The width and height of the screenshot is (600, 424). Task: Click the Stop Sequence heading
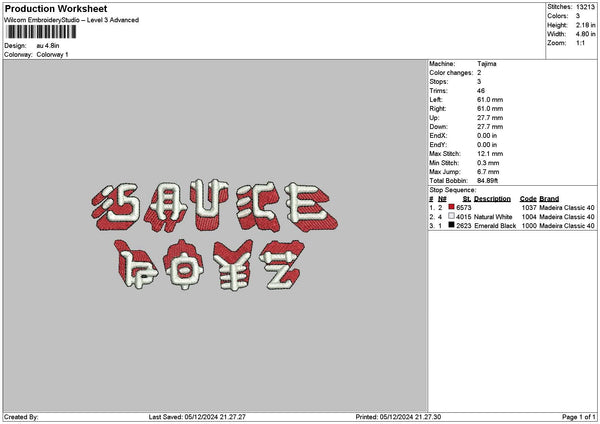tap(452, 190)
